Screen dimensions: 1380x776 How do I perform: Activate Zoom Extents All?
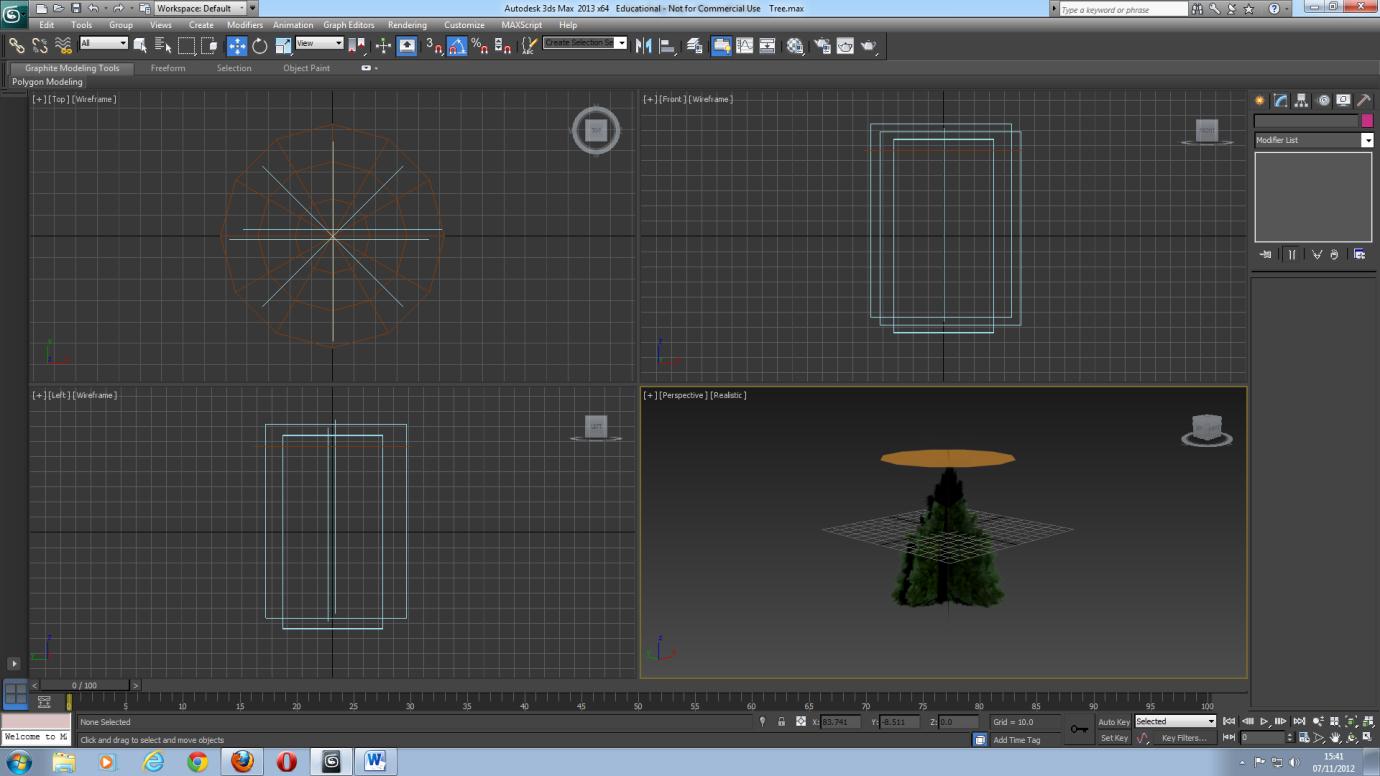pos(1368,720)
